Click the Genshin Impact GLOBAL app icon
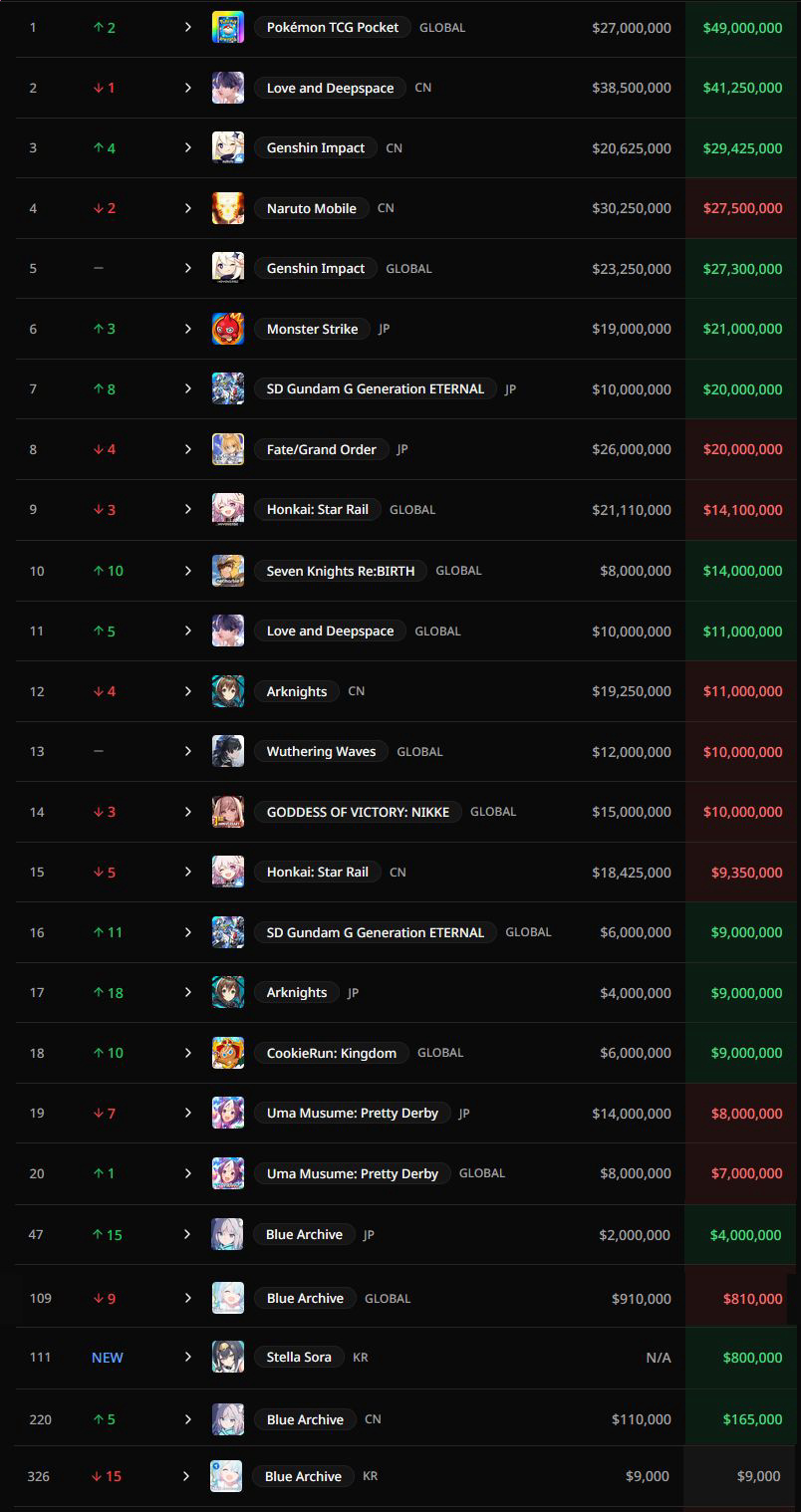This screenshot has height=1512, width=801. tap(228, 268)
